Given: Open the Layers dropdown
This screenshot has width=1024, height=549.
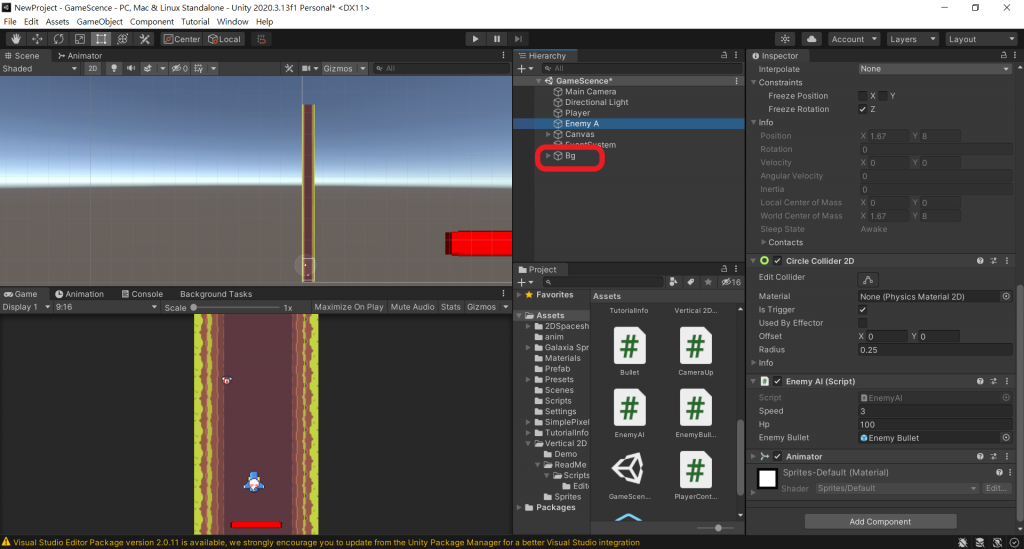Looking at the screenshot, I should point(912,39).
